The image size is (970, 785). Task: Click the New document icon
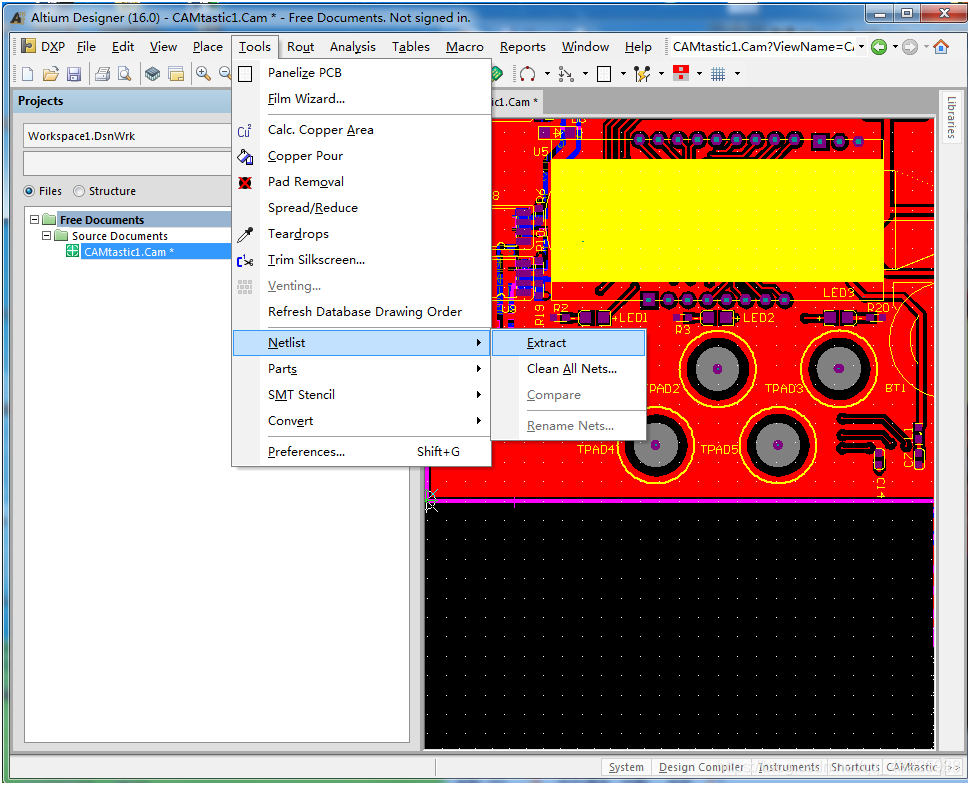click(28, 74)
